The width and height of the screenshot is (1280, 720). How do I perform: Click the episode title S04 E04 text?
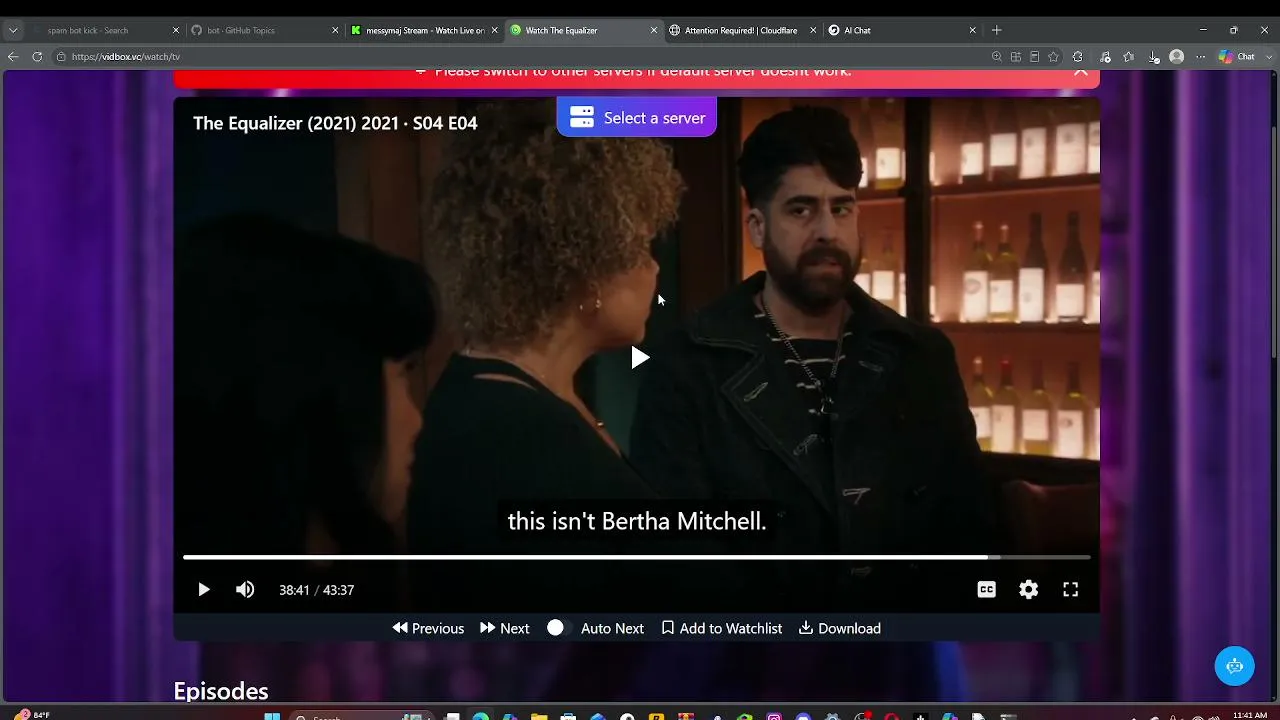[335, 123]
